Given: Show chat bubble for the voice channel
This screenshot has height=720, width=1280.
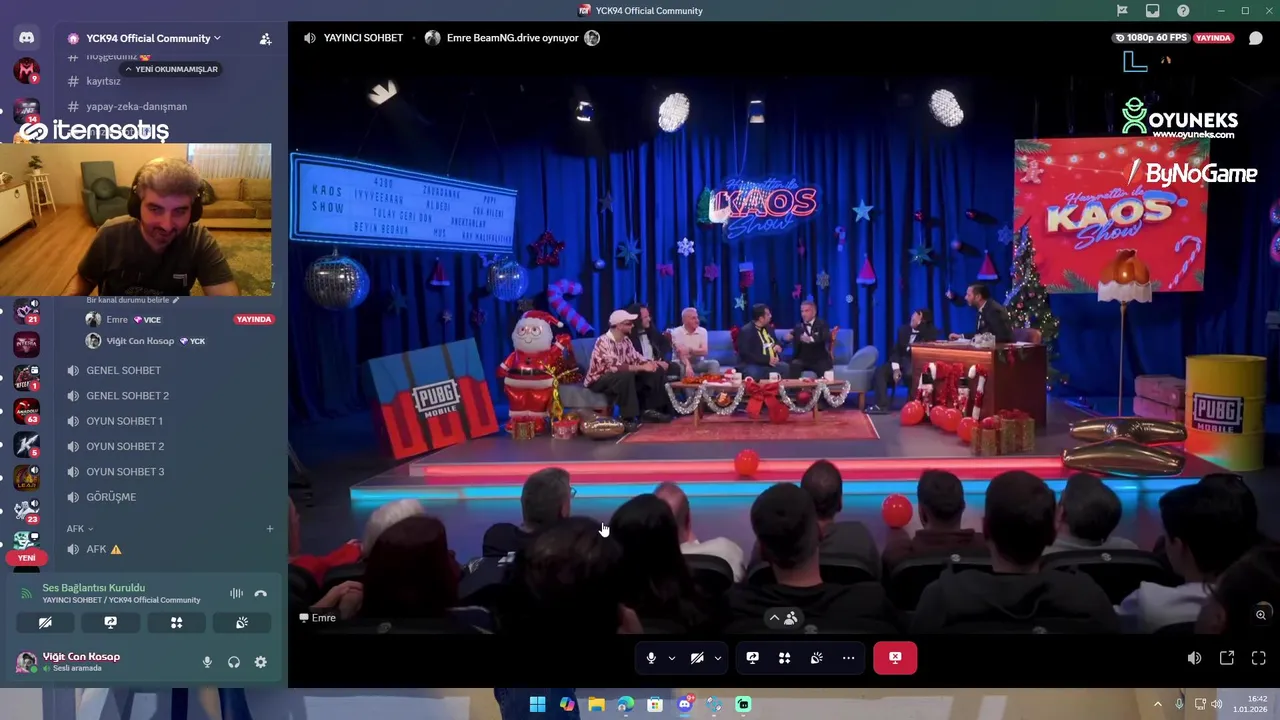Looking at the screenshot, I should [x=1256, y=38].
